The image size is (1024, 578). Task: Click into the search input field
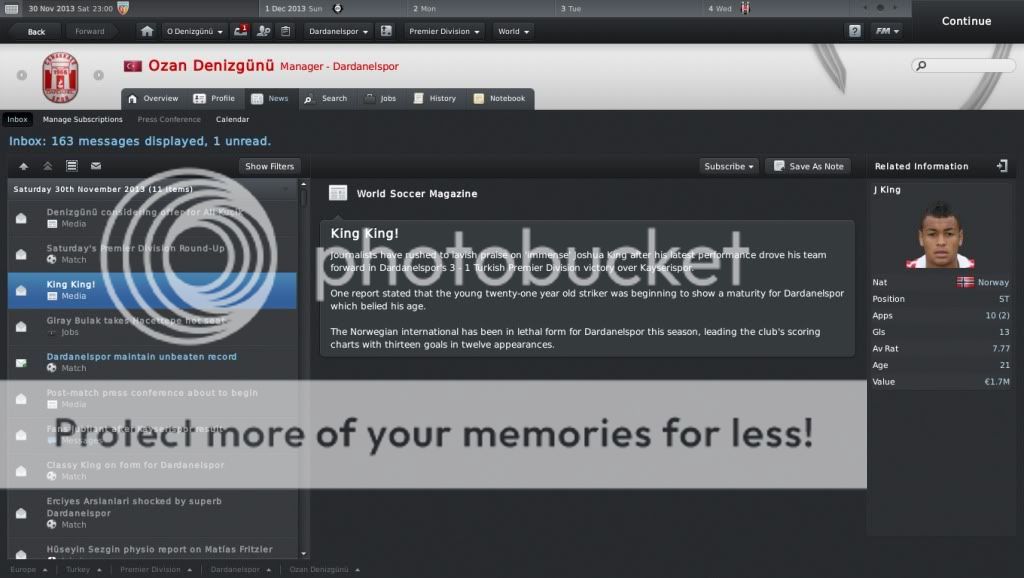click(964, 65)
